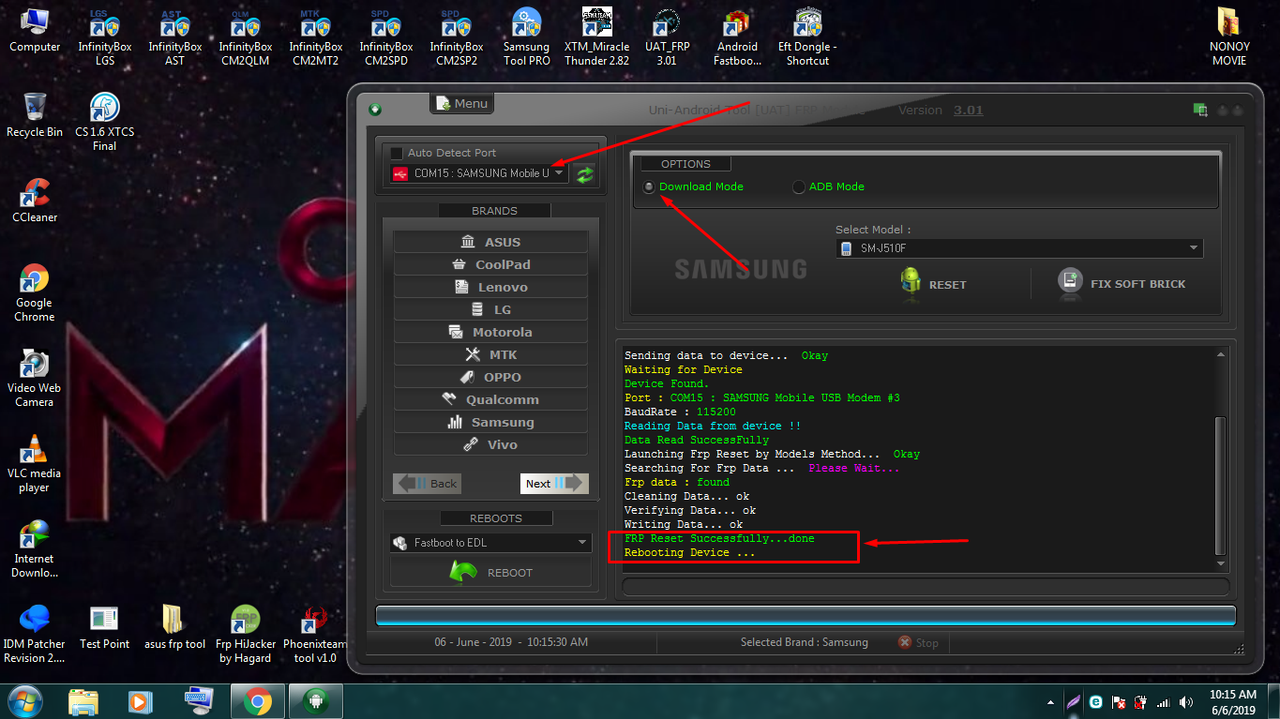Click the green window mode icon at top-right
The height and width of the screenshot is (719, 1280).
1200,110
